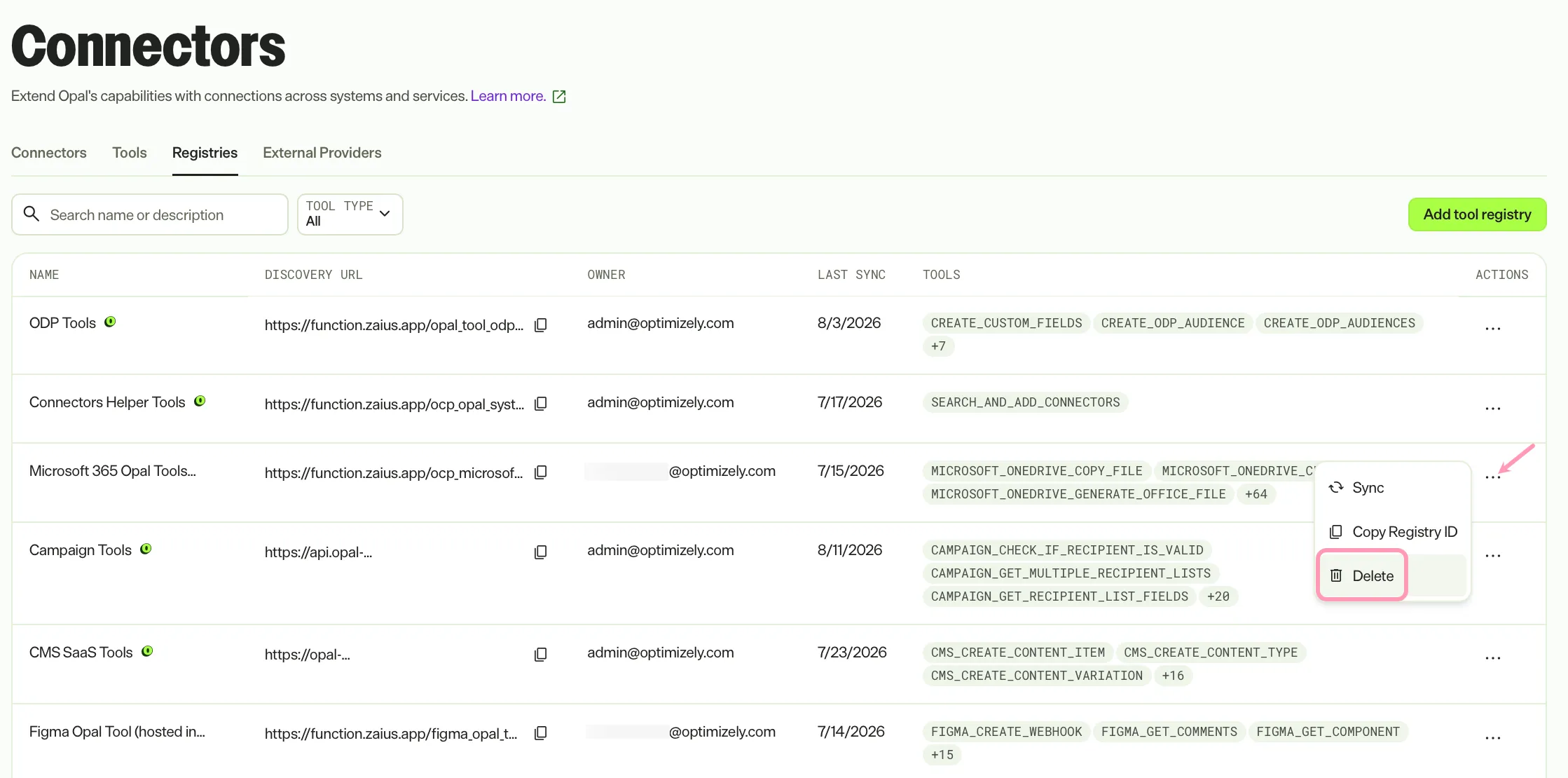Click the 7/23/2026 last sync date

[852, 653]
